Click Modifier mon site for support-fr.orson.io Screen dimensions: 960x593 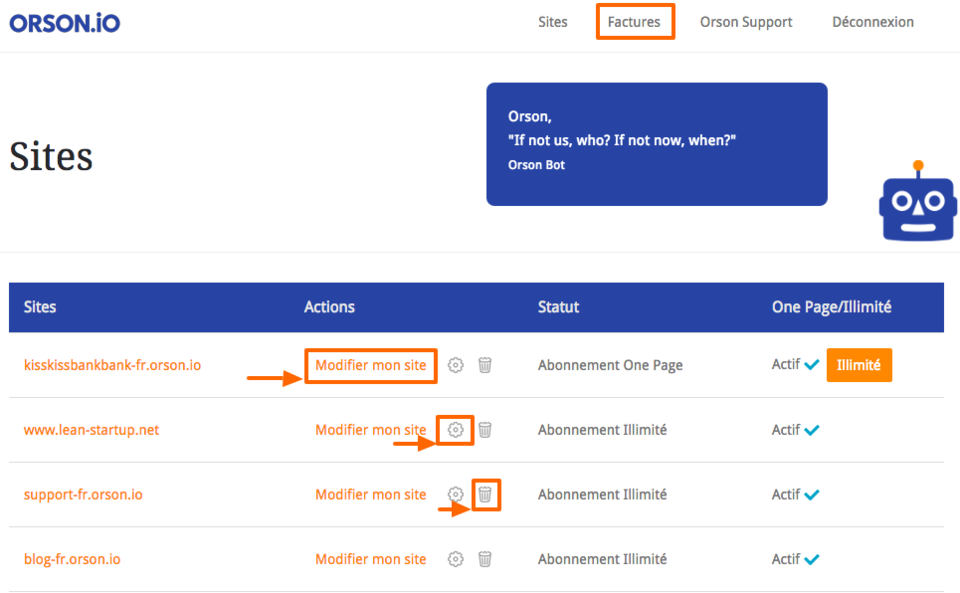pos(371,494)
